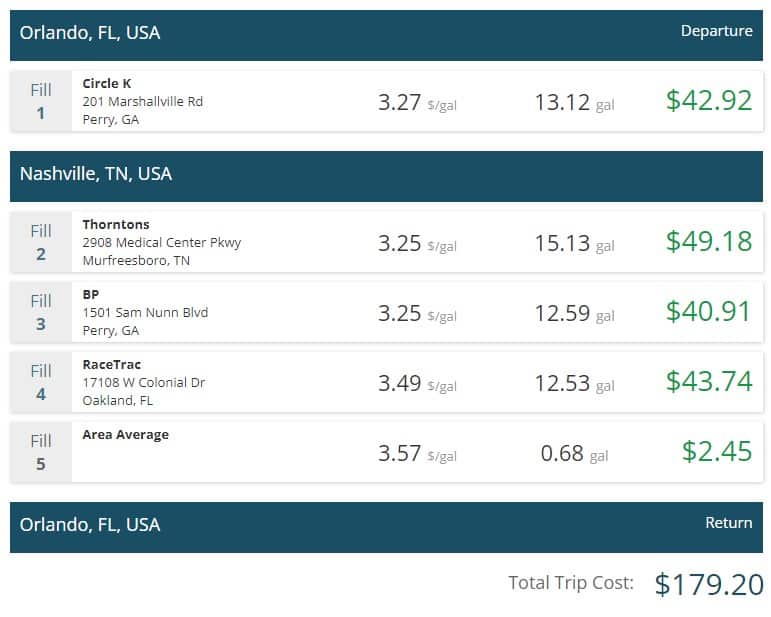Screen dimensions: 771x617
Task: Click the RaceTrac station name
Action: pyautogui.click(x=112, y=365)
